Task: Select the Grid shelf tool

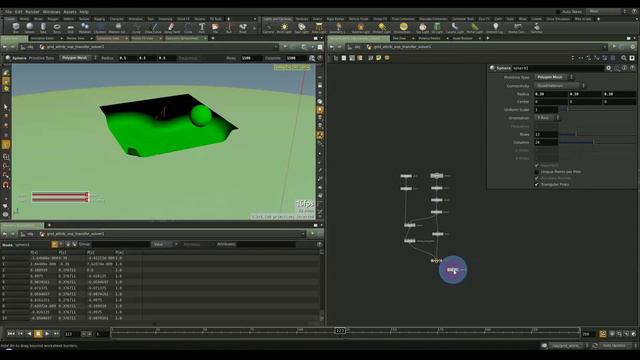Action: pyautogui.click(x=71, y=28)
